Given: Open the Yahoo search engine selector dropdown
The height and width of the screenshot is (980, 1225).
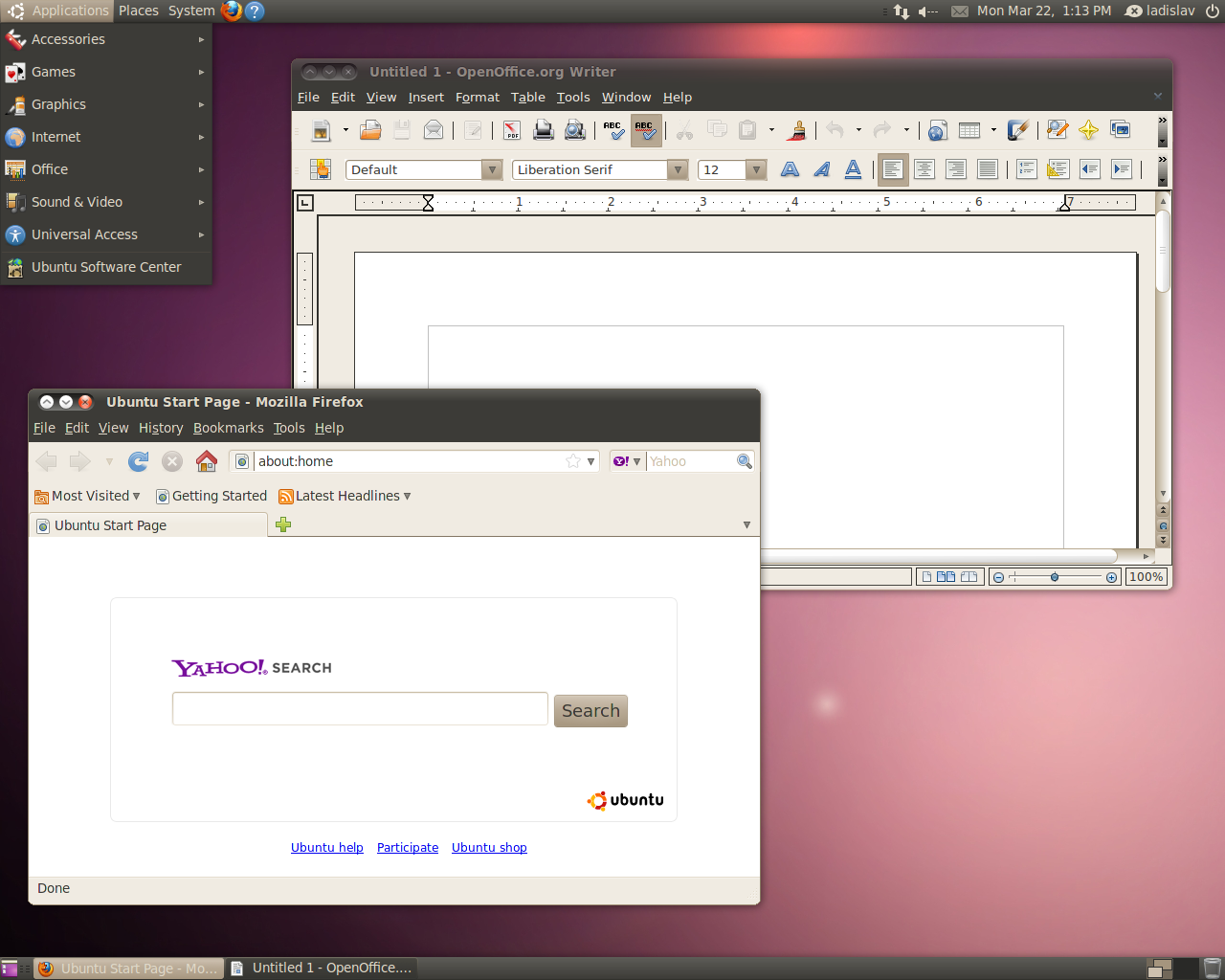Looking at the screenshot, I should 627,461.
